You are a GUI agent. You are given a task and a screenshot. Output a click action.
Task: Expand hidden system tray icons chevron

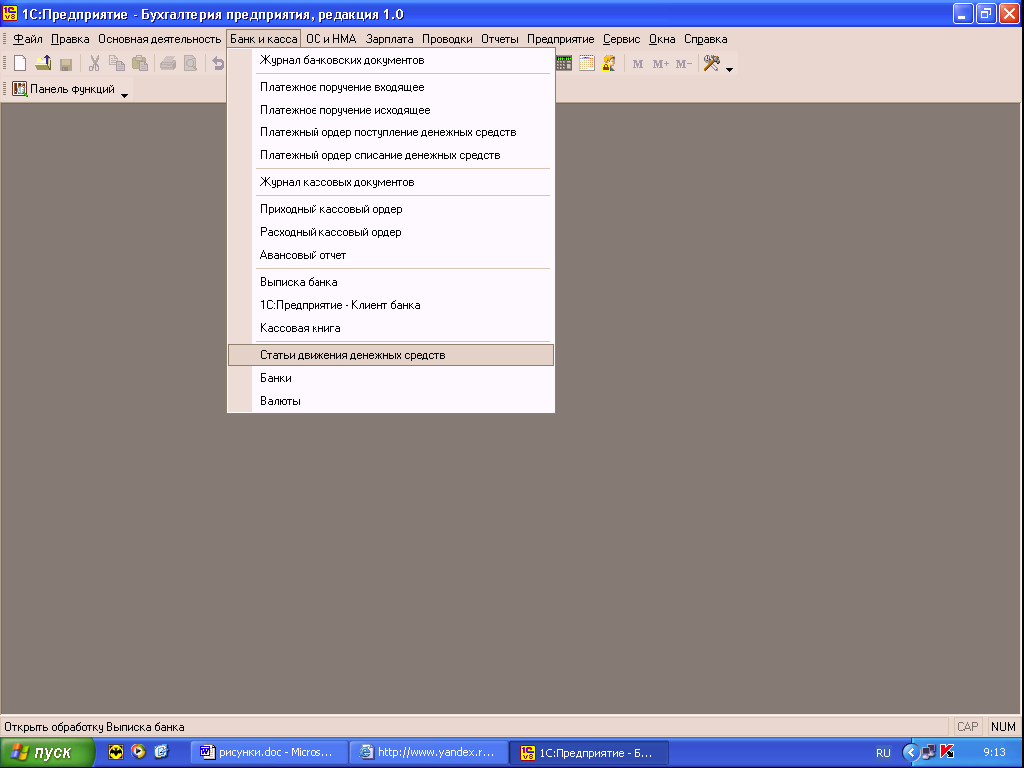(x=910, y=752)
